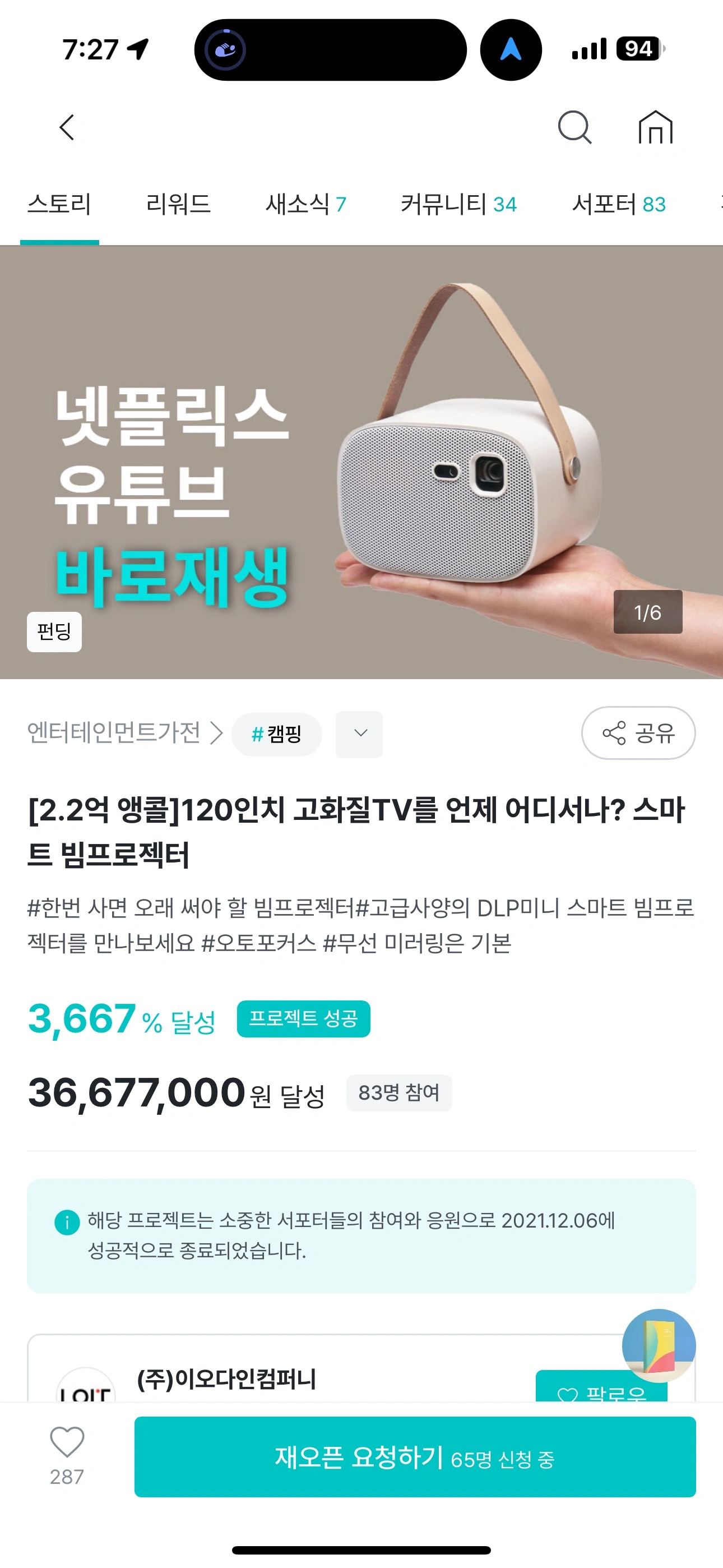Open 엔터테인먼트가전 category link
Viewport: 723px width, 1568px height.
tap(114, 732)
